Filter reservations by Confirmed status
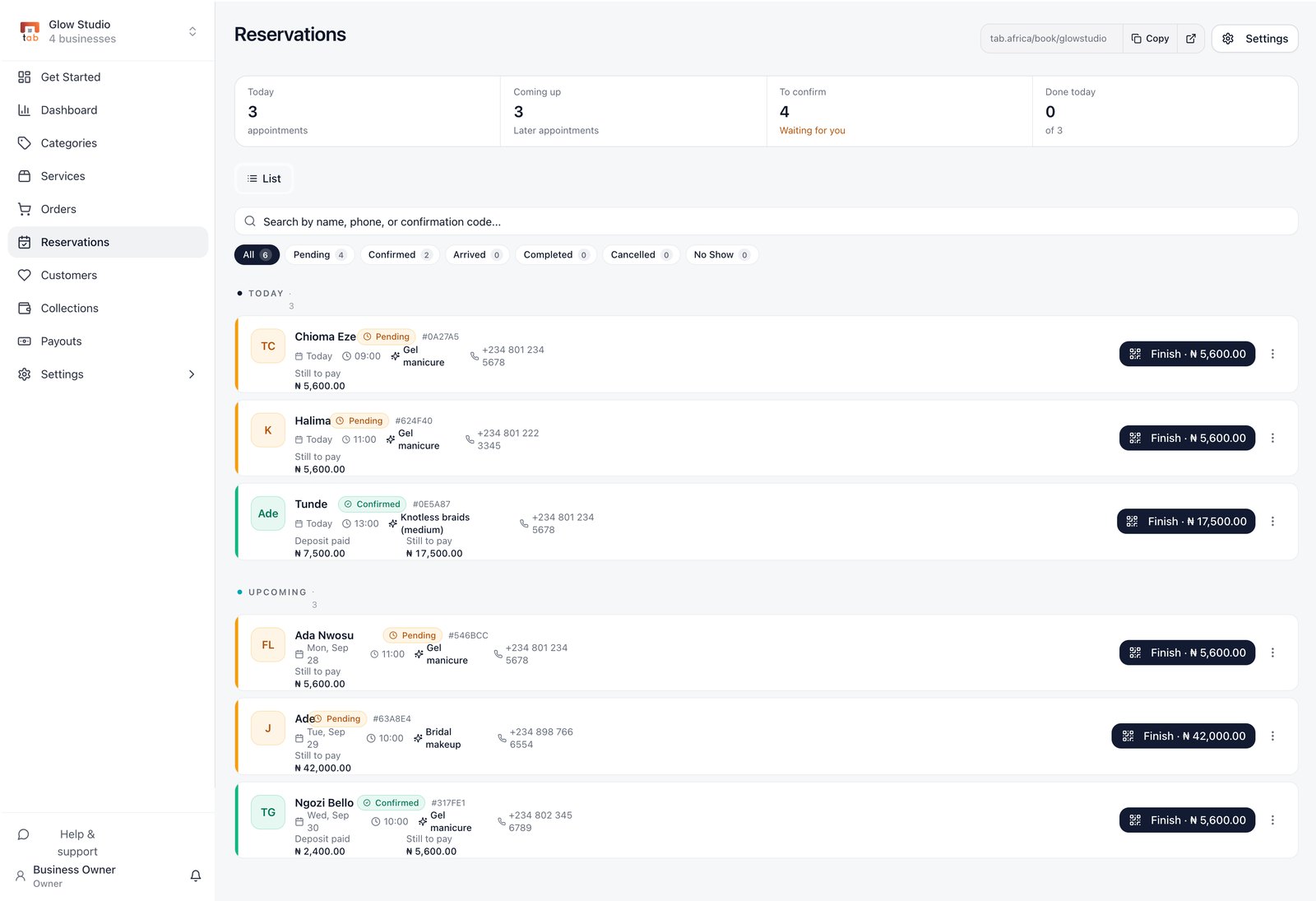 point(400,255)
